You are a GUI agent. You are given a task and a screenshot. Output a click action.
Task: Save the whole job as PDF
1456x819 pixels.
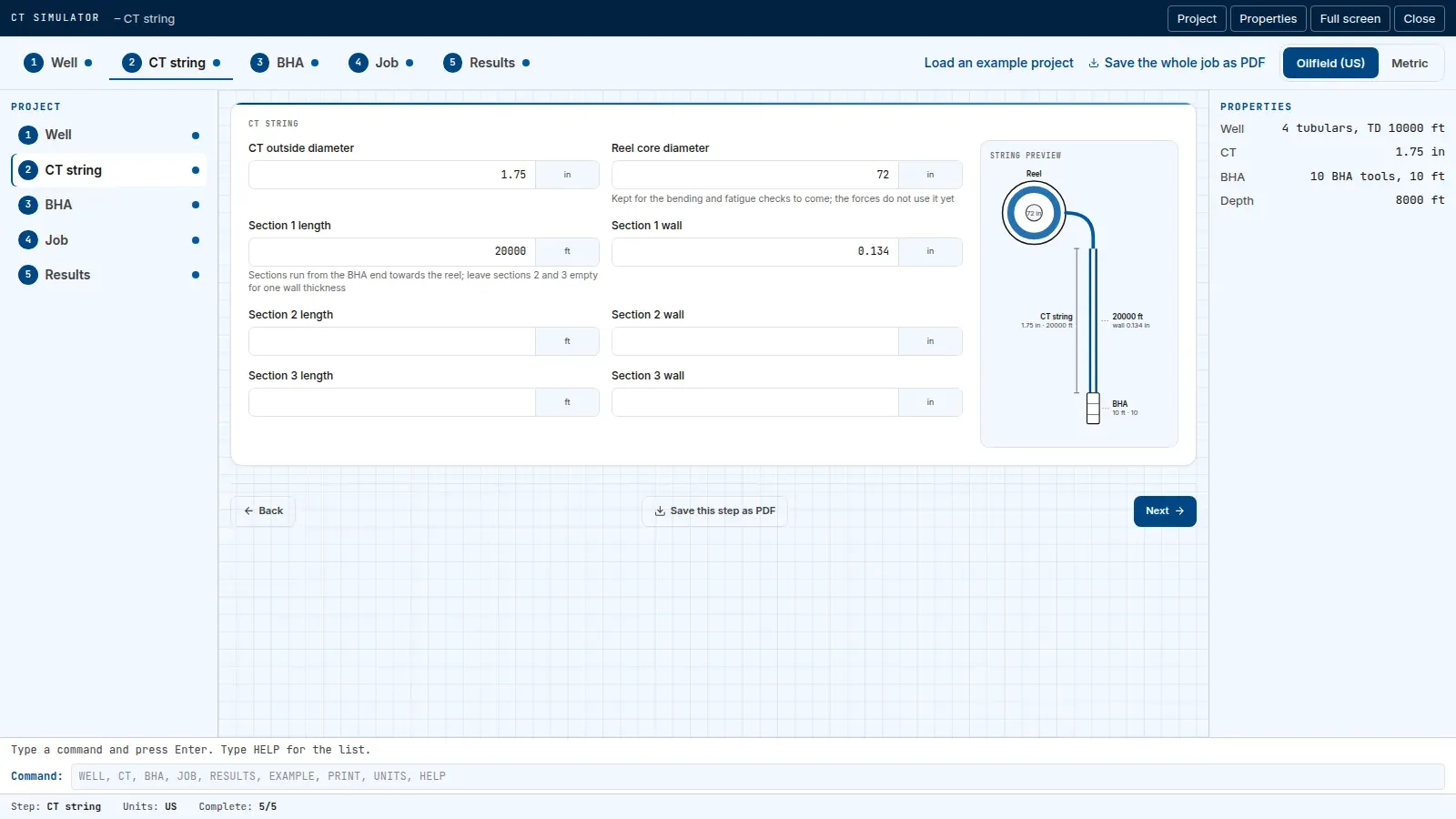tap(1177, 64)
